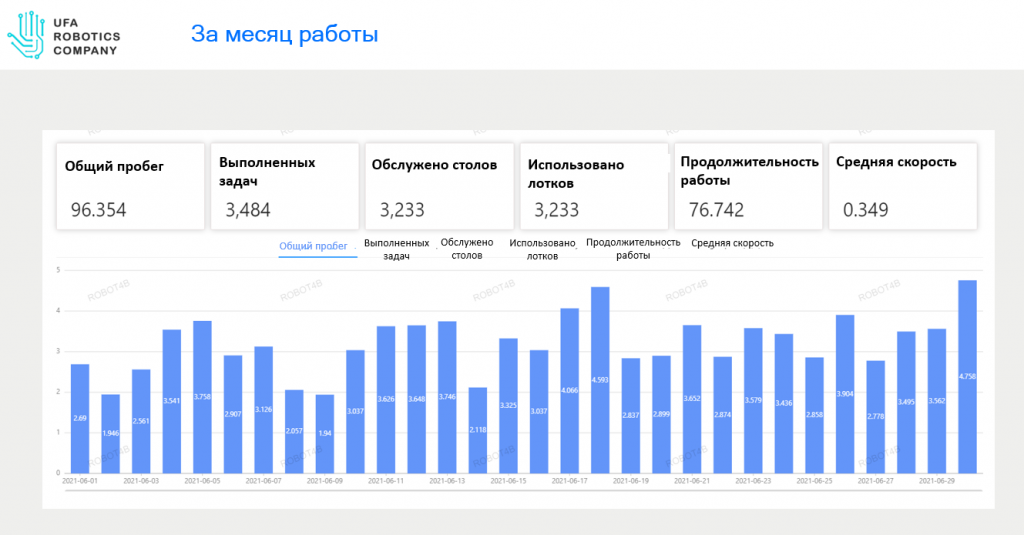Select the bar showing 3.541
The height and width of the screenshot is (535, 1024).
point(172,402)
